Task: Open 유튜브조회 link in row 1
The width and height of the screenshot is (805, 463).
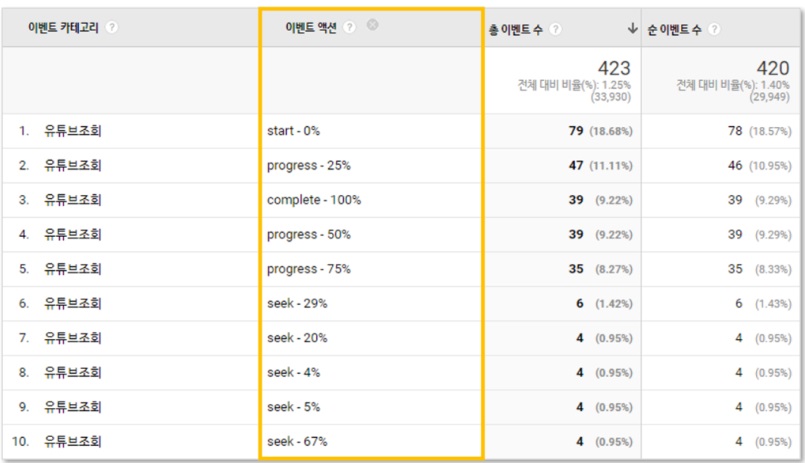Action: click(x=73, y=131)
